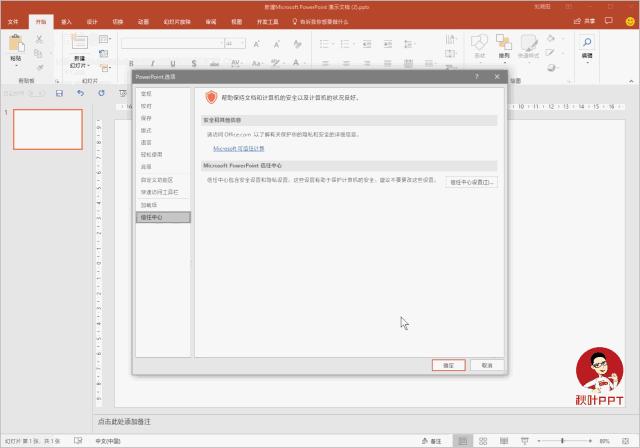Click the Undo icon in quick access toolbar

coord(80,93)
